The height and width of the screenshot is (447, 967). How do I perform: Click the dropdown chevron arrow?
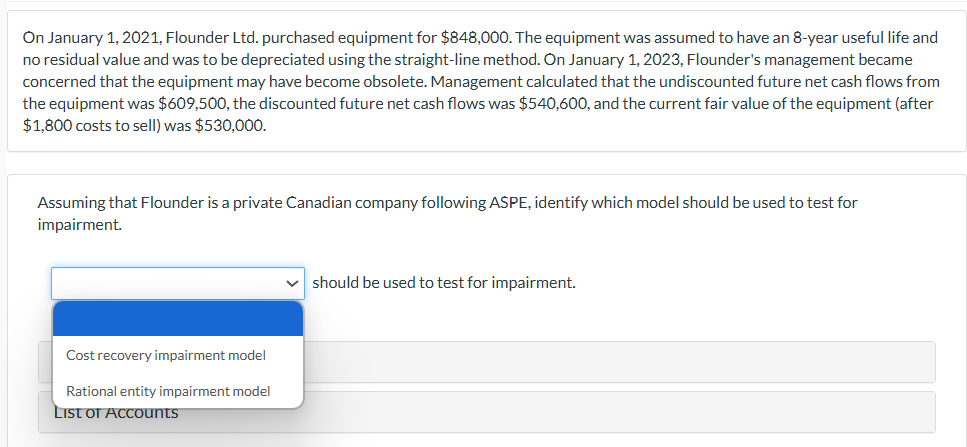[x=292, y=283]
